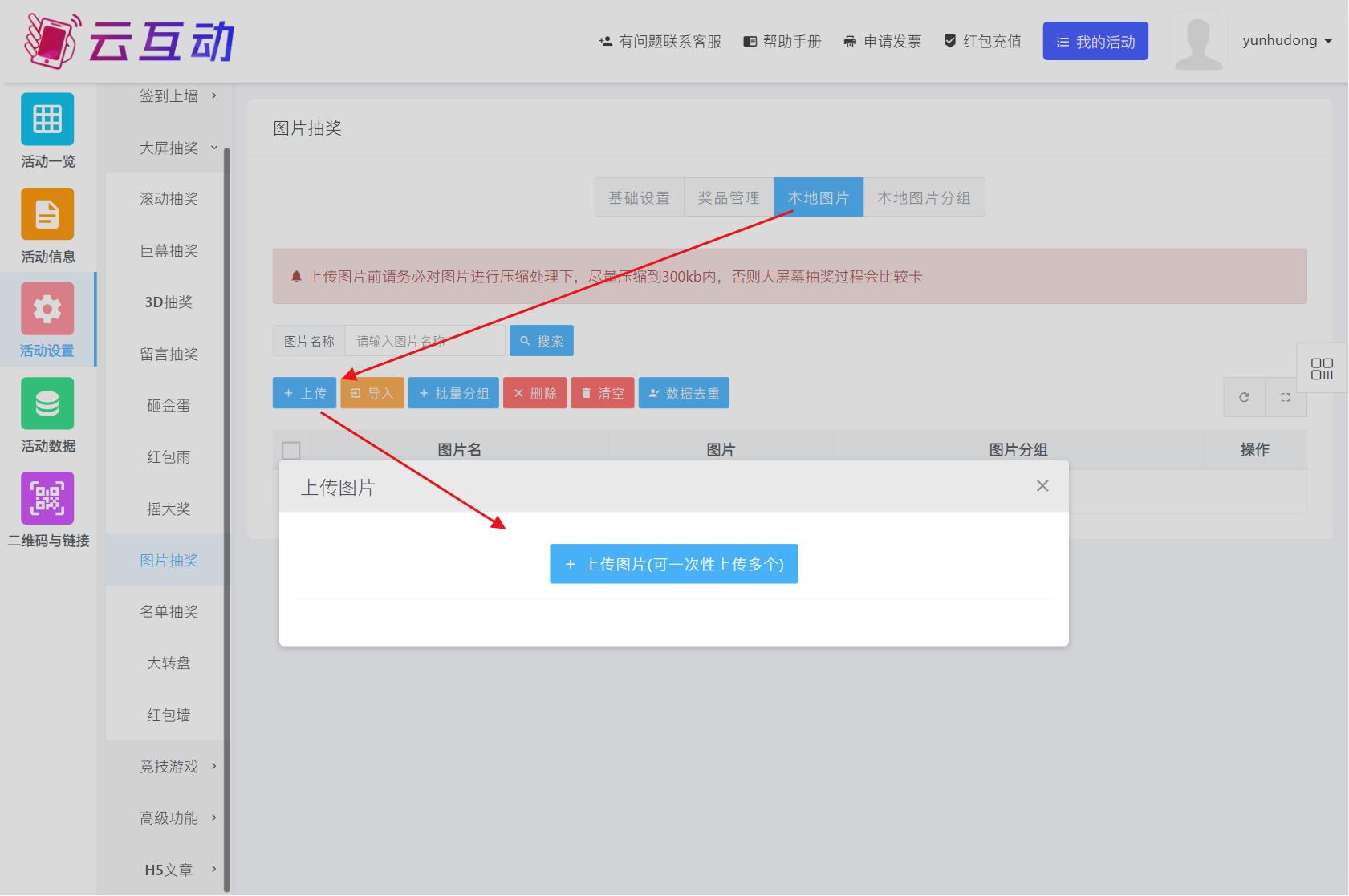Open the 活动数据 database icon

[47, 403]
